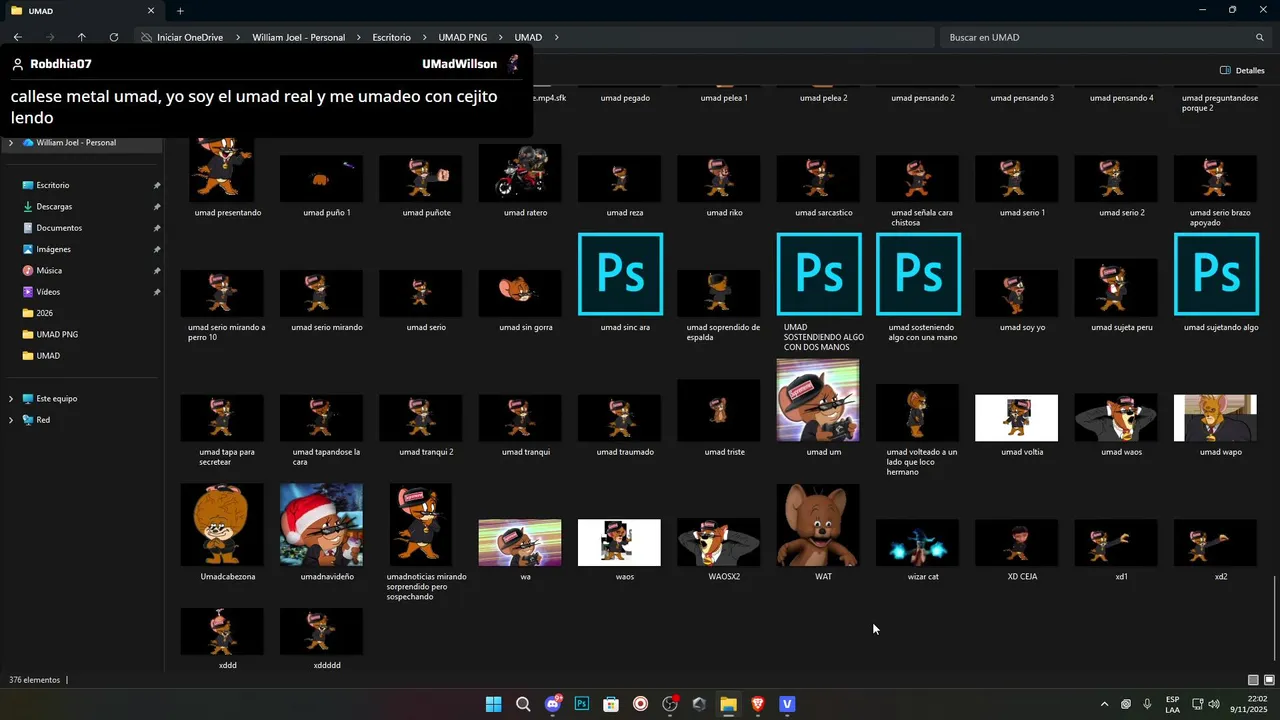
Task: Click Iniciar OneDrive in address bar
Action: coord(189,37)
